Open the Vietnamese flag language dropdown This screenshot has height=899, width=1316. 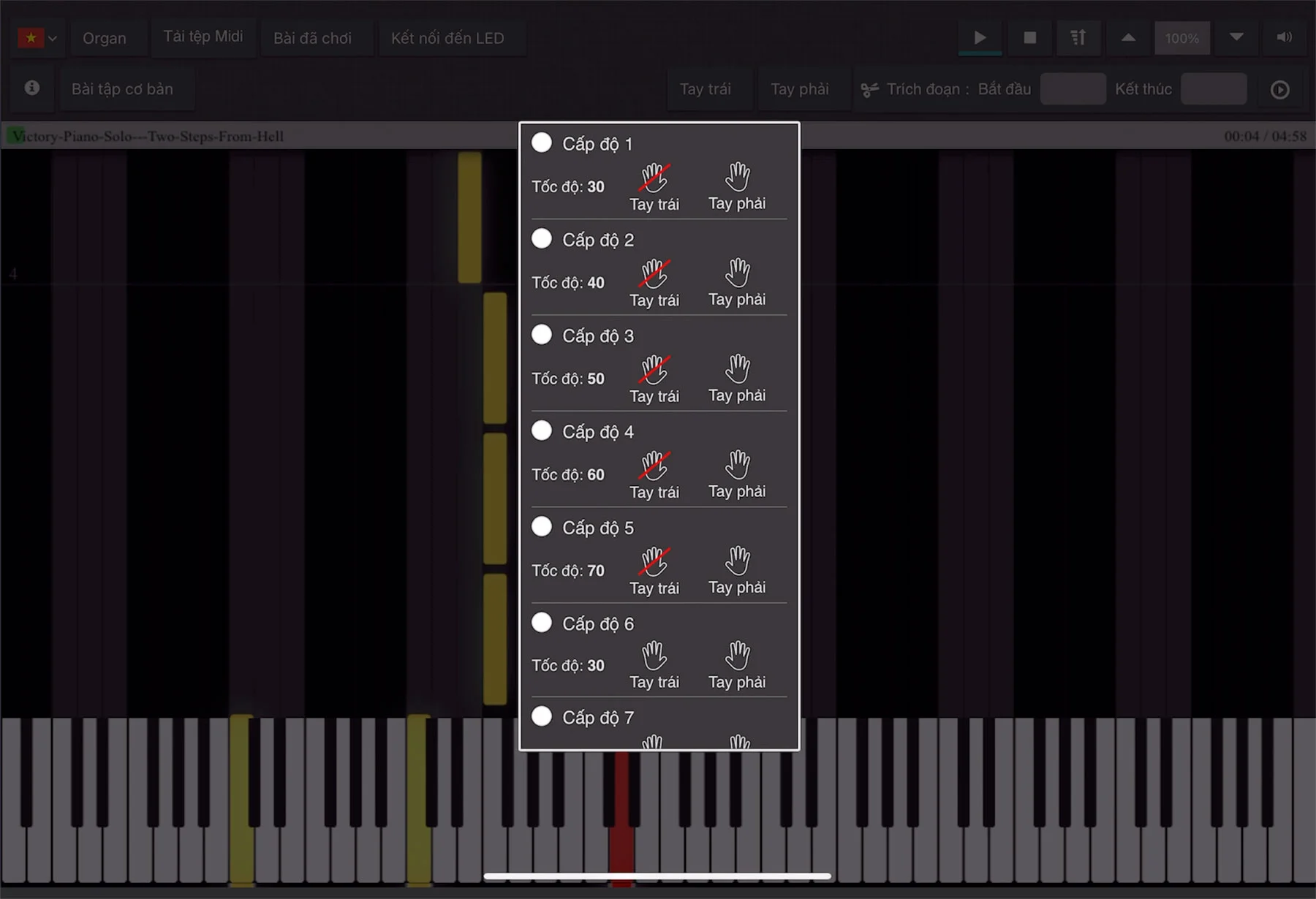click(x=38, y=37)
